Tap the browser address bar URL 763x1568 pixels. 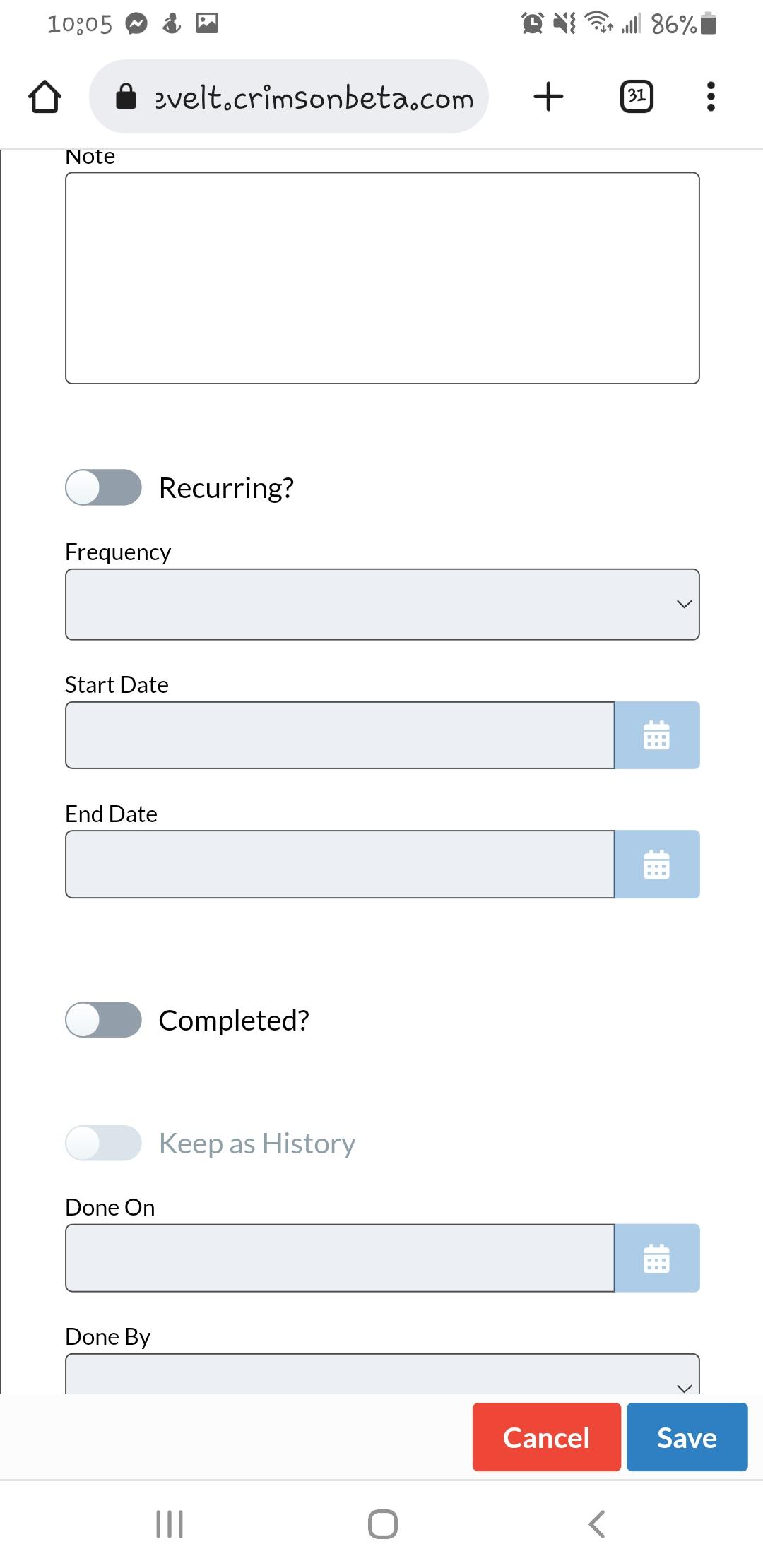[x=314, y=97]
